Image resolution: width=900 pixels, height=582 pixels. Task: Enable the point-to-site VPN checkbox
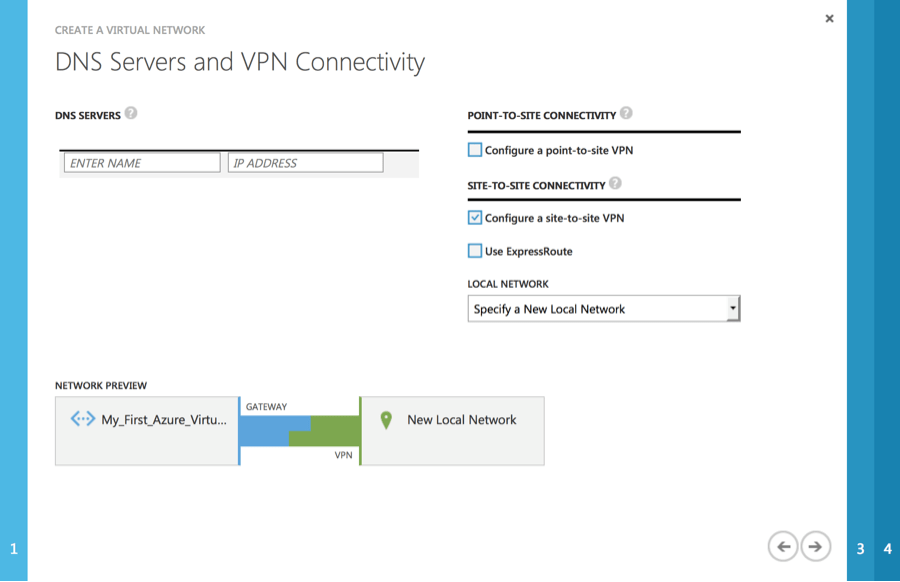coord(474,148)
